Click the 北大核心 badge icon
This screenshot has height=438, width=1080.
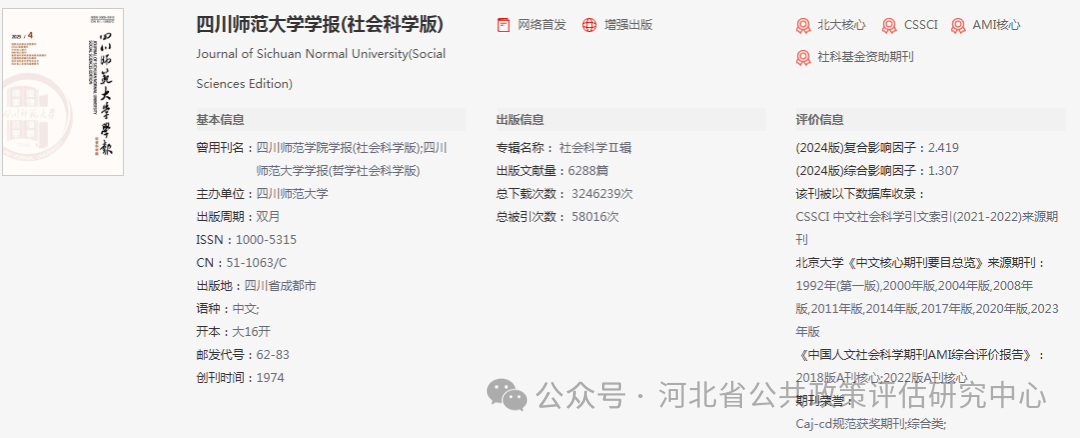click(803, 26)
